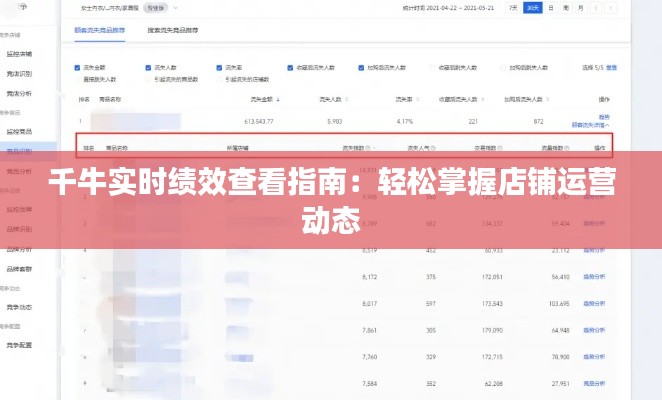
Task: Click the info icon beside 流失指数
Action: point(369,147)
